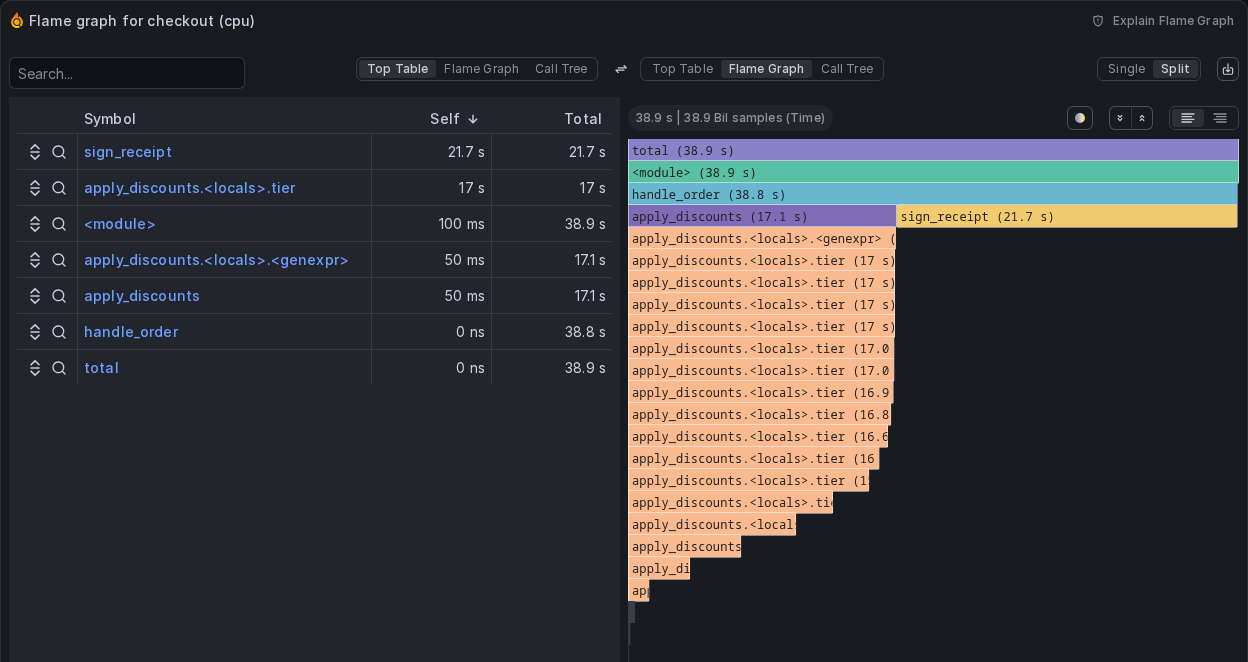Click the search icon for apply_discounts.<locals>.tier row
The width and height of the screenshot is (1248, 662).
click(59, 188)
